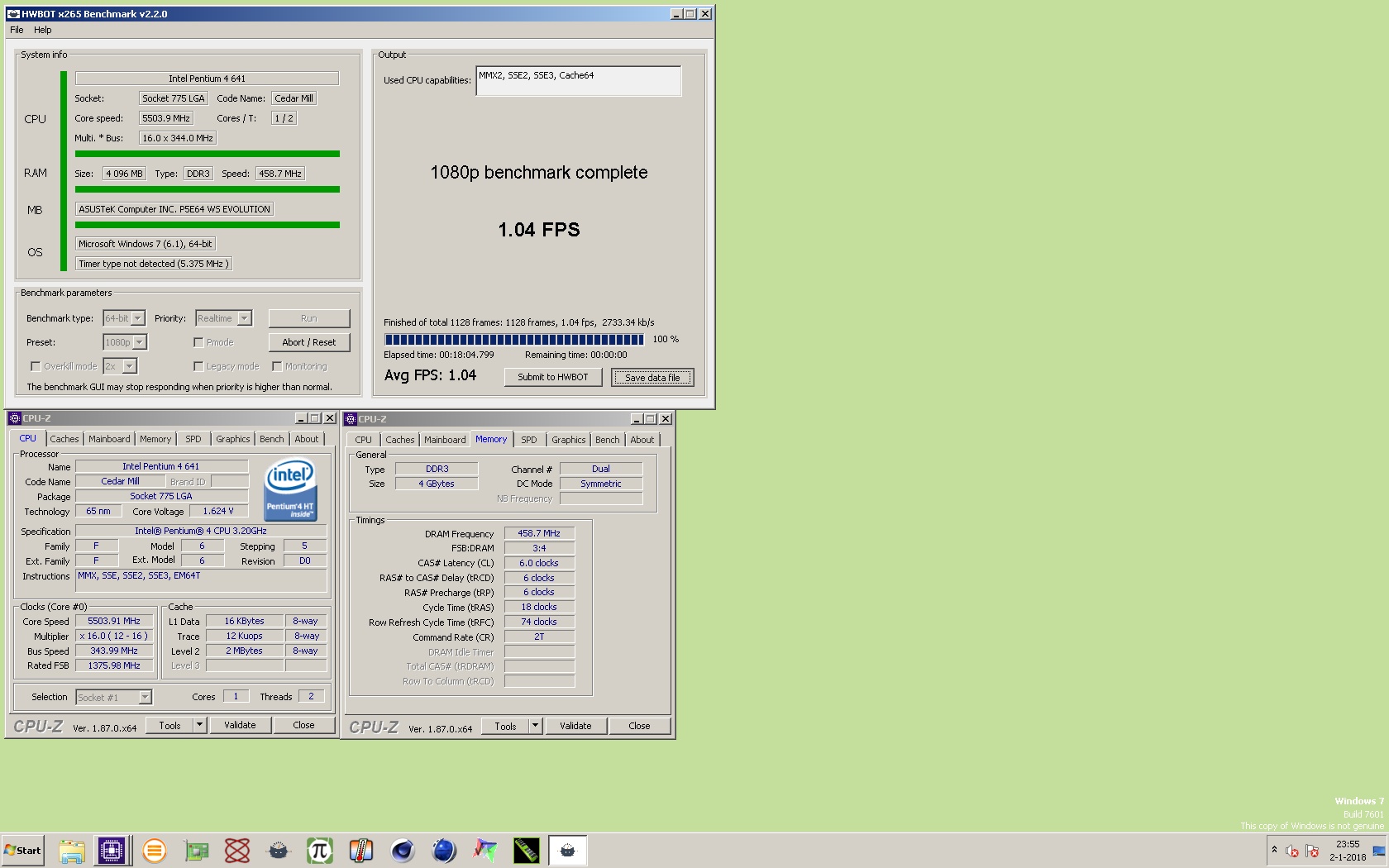
Task: Click the Save data file button
Action: point(652,378)
